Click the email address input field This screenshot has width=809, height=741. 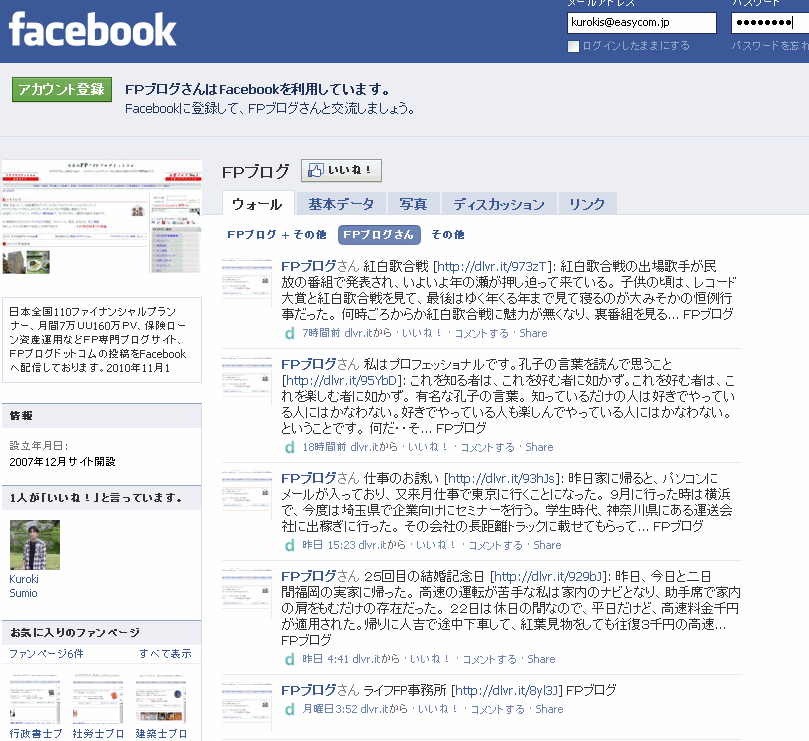(642, 23)
